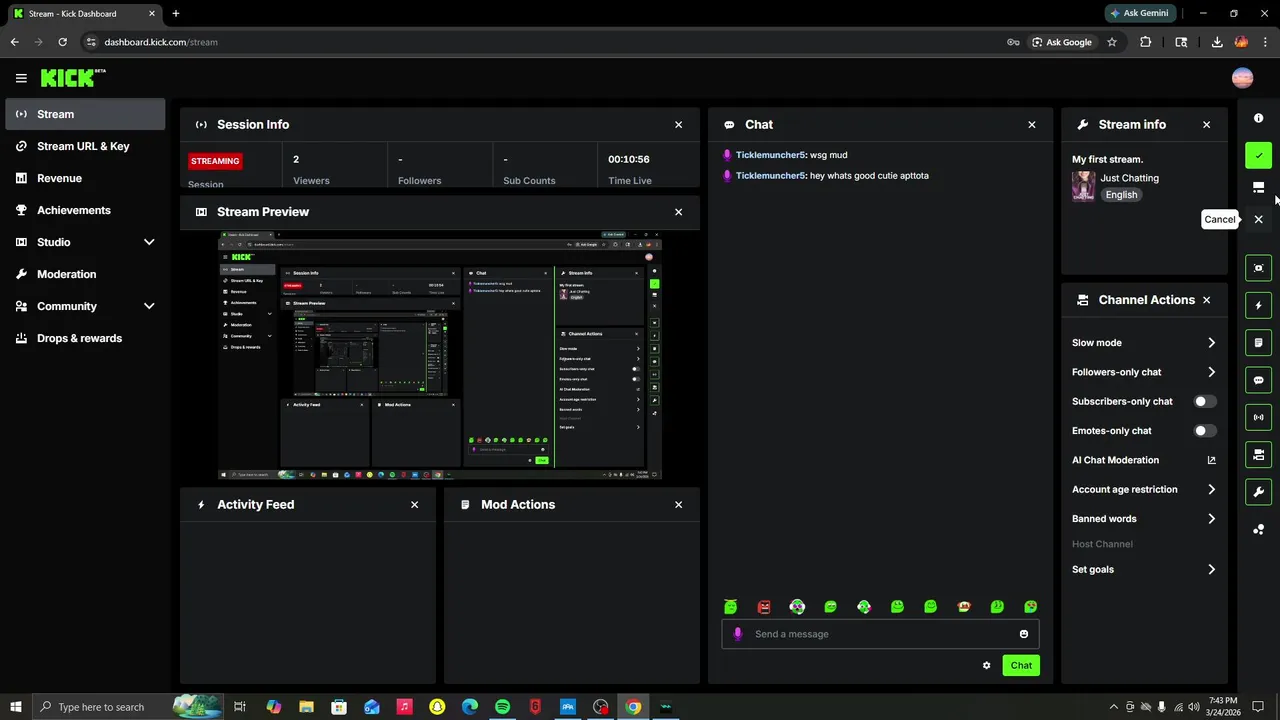Open AI Chat Moderation external link
This screenshot has height=720, width=1280.
(x=1211, y=460)
